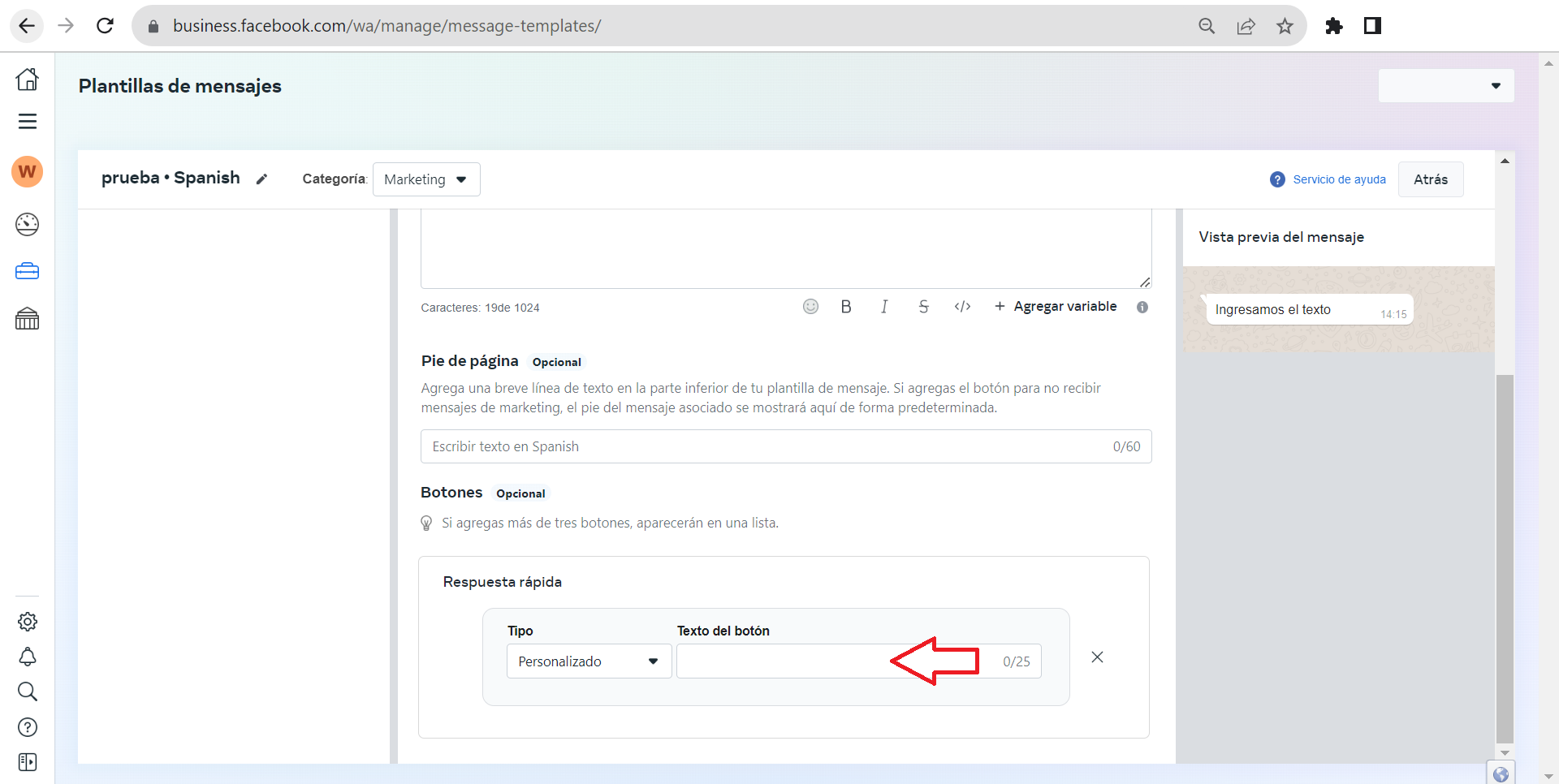
Task: Open the briefcase account tools icon
Action: tap(28, 271)
